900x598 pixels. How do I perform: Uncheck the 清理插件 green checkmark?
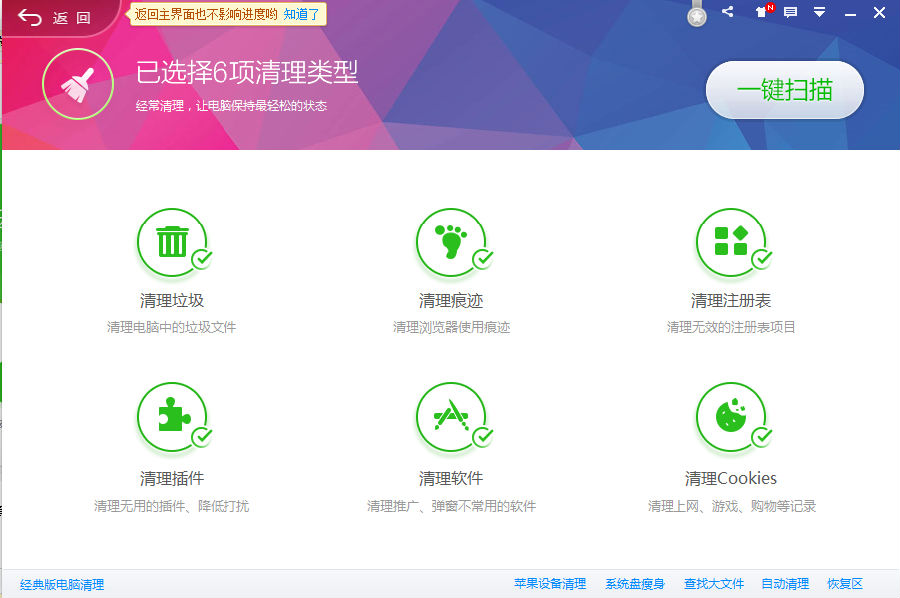click(202, 437)
